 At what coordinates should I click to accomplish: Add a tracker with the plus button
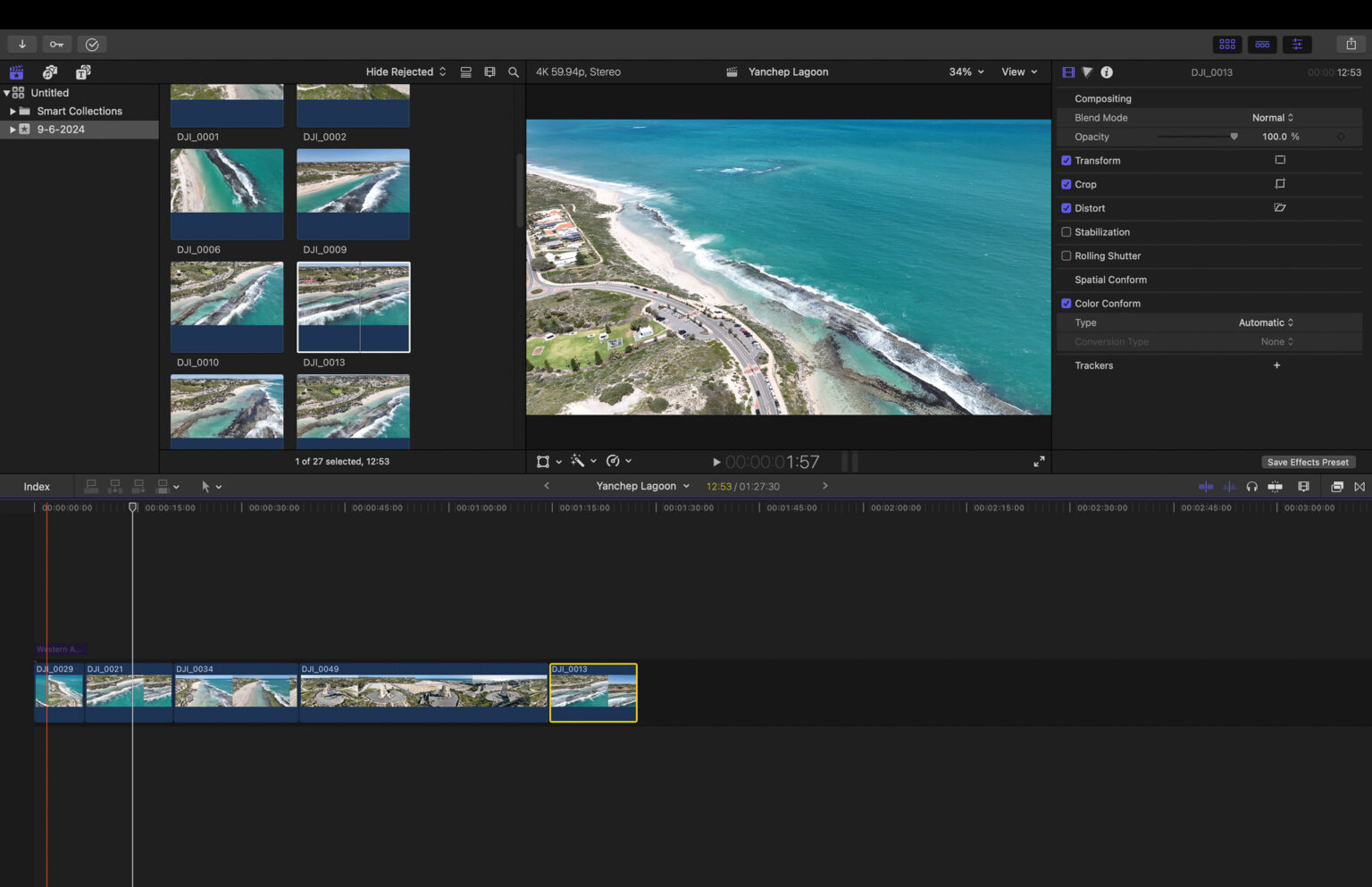[x=1276, y=365]
